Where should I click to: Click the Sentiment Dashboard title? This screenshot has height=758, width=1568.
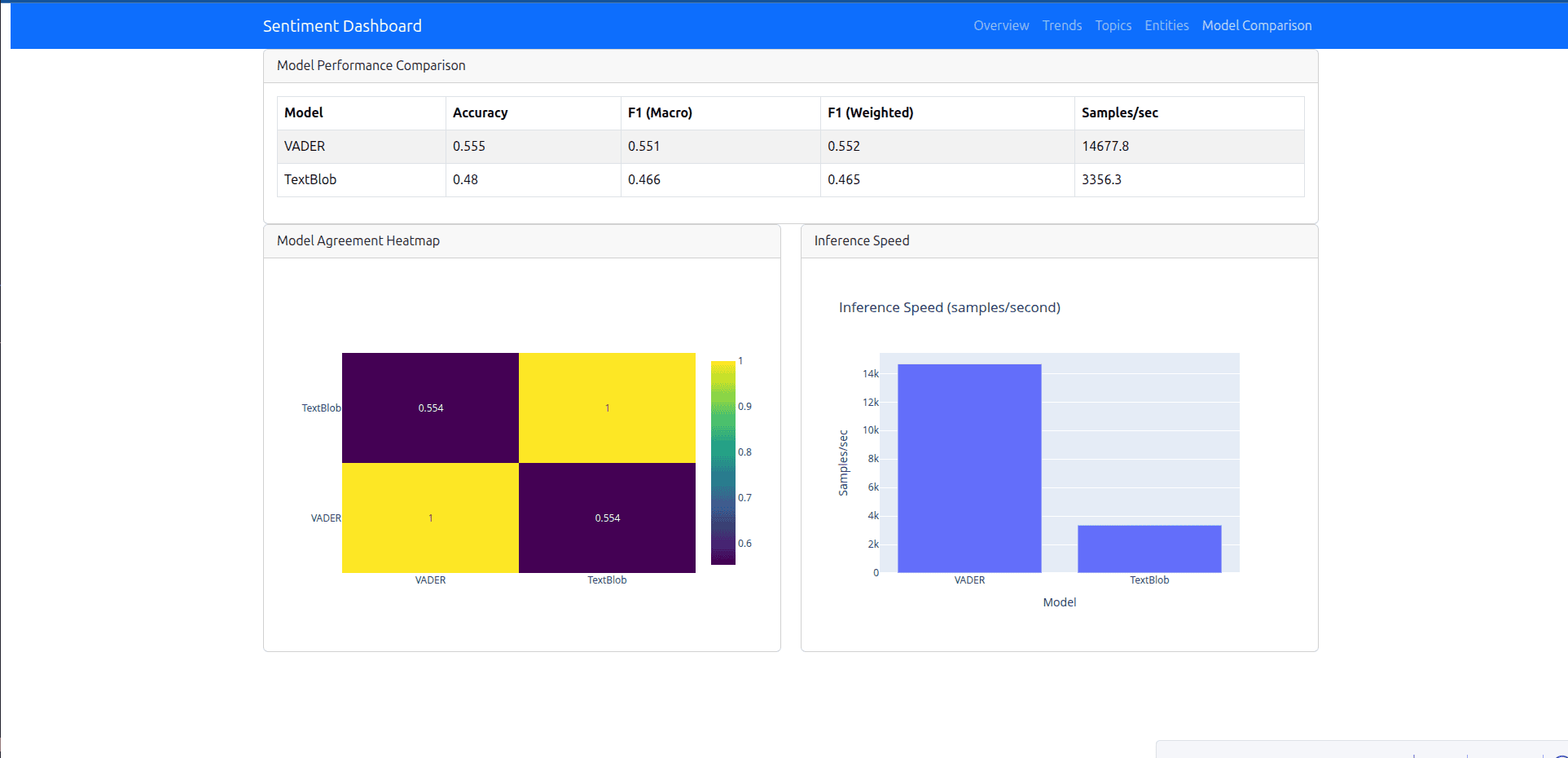(341, 25)
